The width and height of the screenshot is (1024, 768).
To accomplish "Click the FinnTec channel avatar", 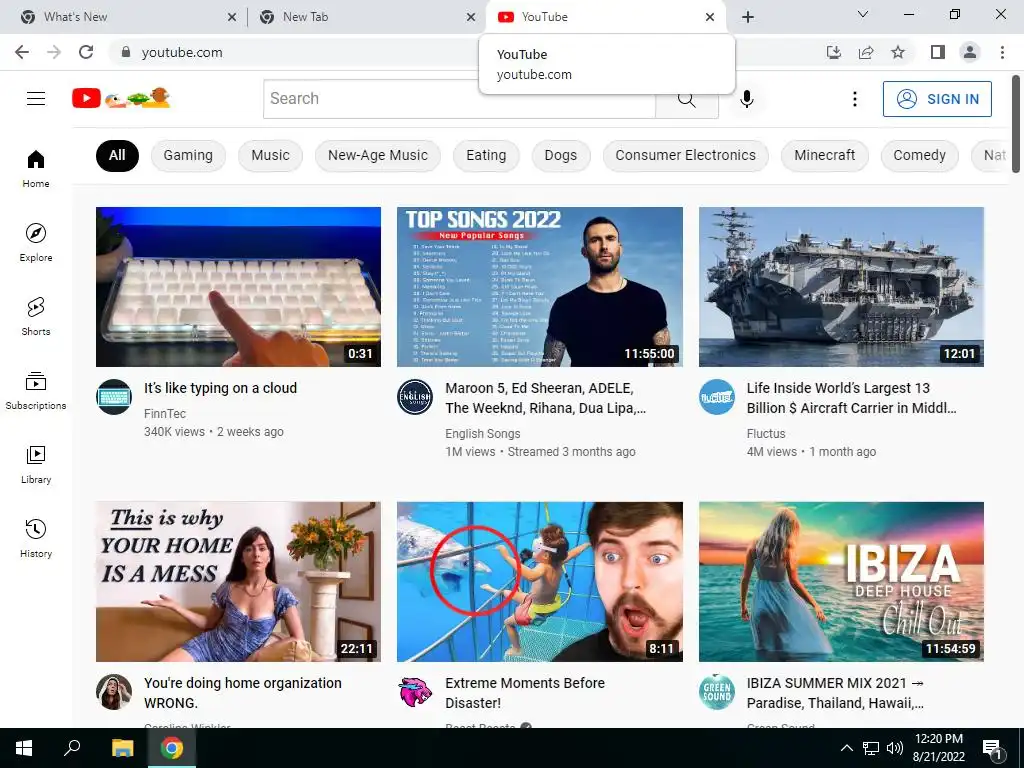I will pyautogui.click(x=114, y=396).
